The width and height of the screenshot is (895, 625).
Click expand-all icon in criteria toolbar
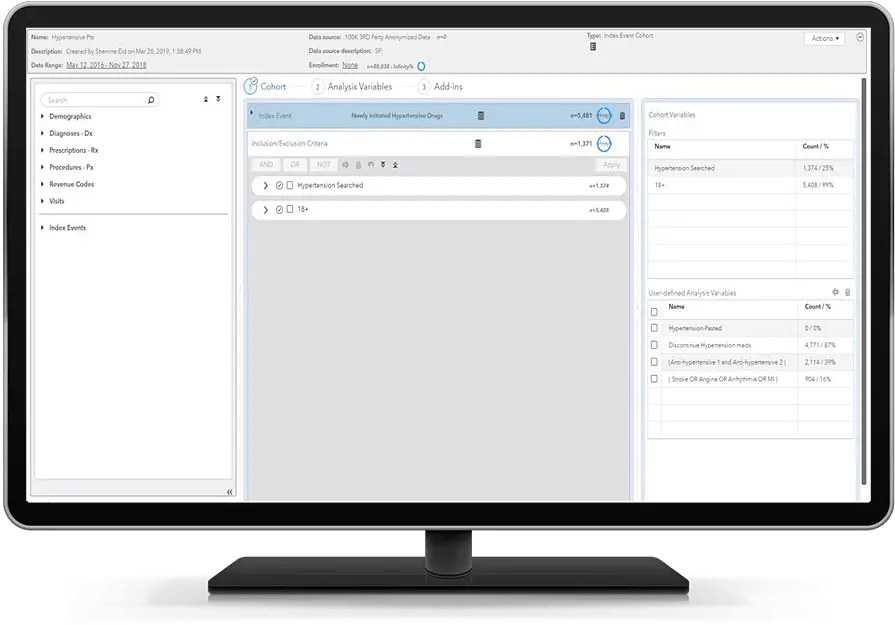point(383,165)
